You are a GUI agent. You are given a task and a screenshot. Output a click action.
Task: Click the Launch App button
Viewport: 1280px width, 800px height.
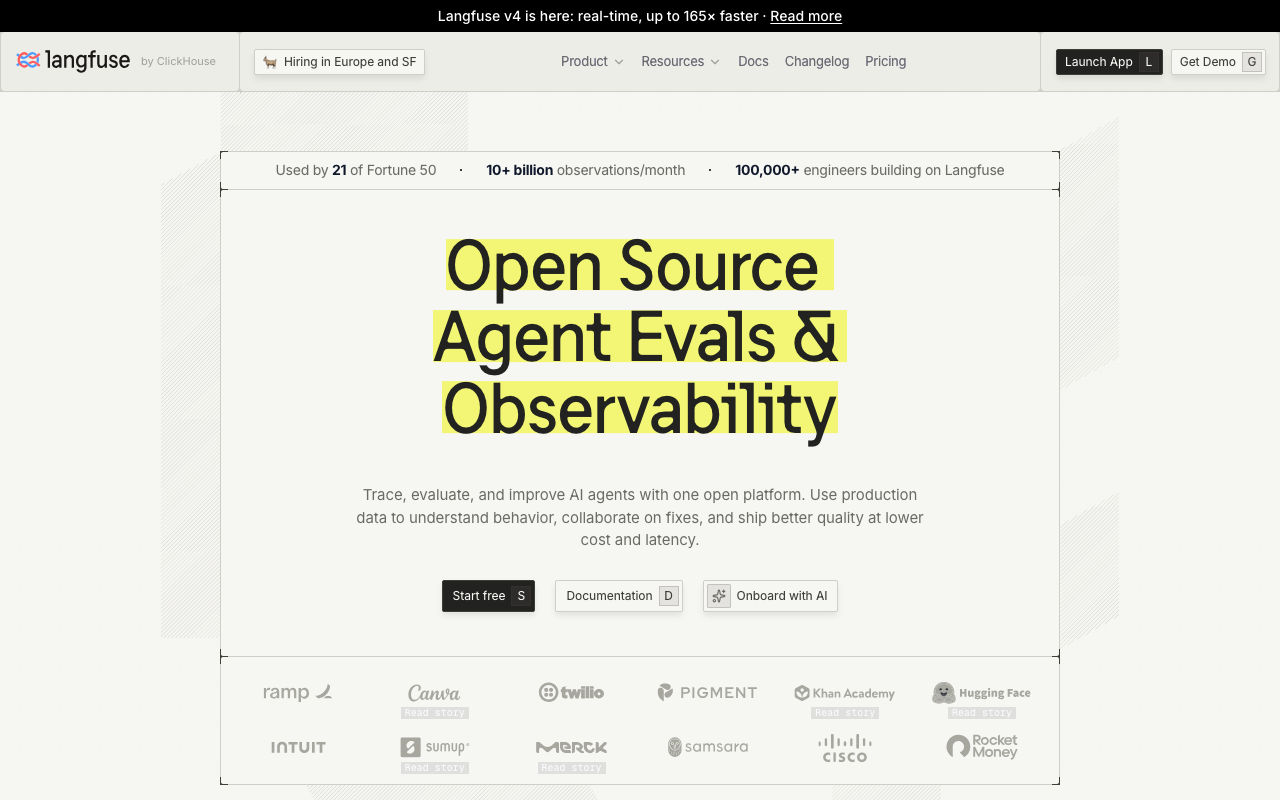1109,62
